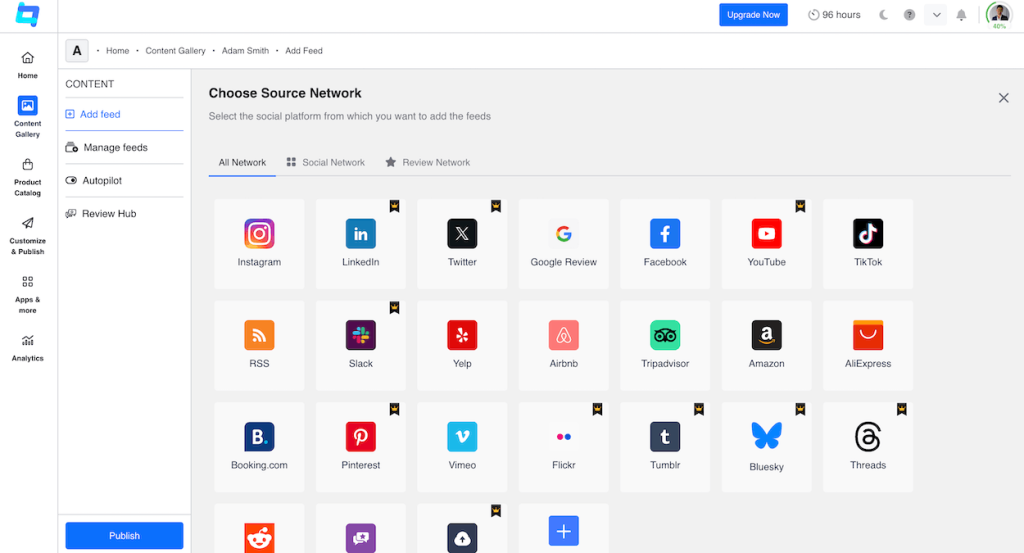Click the blue Publish button
Viewport: 1024px width, 553px height.
124,535
